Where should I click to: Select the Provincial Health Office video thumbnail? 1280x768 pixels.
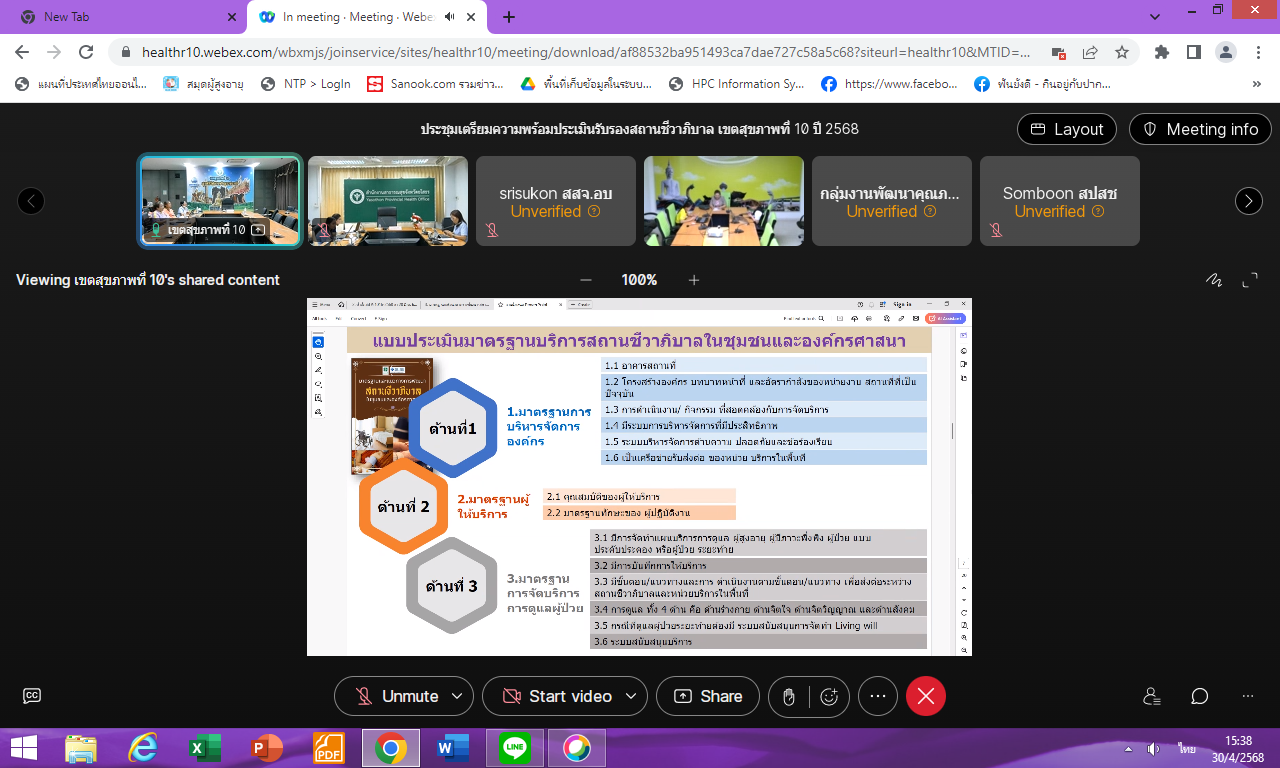pyautogui.click(x=388, y=201)
